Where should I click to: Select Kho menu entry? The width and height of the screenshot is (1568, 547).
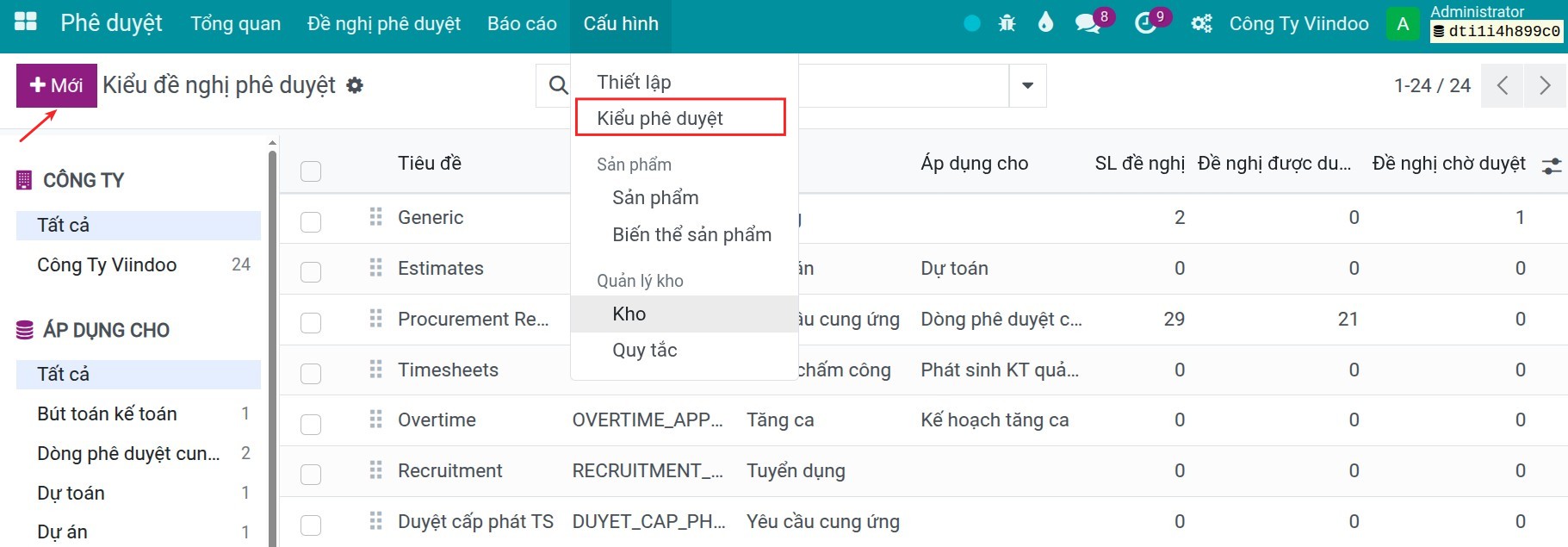point(685,314)
